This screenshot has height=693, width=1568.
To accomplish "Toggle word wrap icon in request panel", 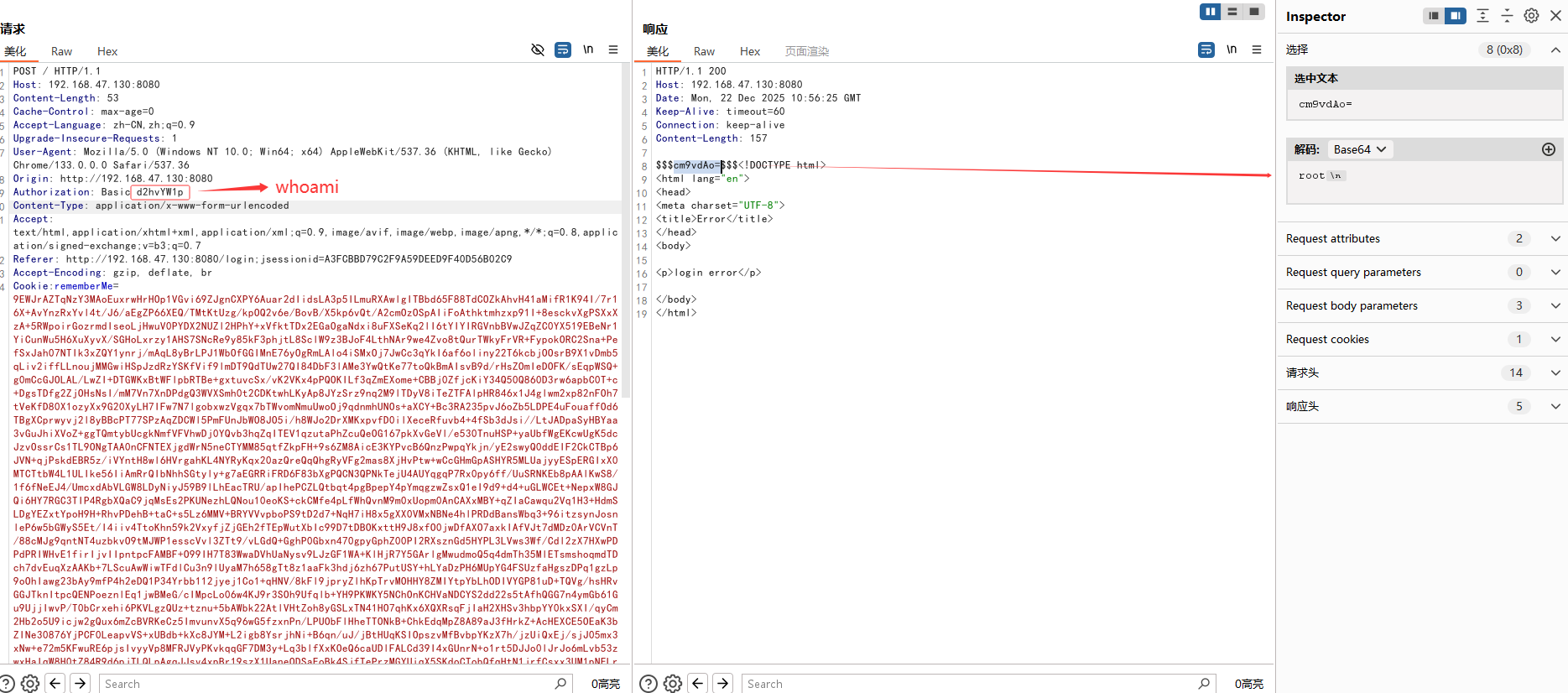I will [x=563, y=50].
